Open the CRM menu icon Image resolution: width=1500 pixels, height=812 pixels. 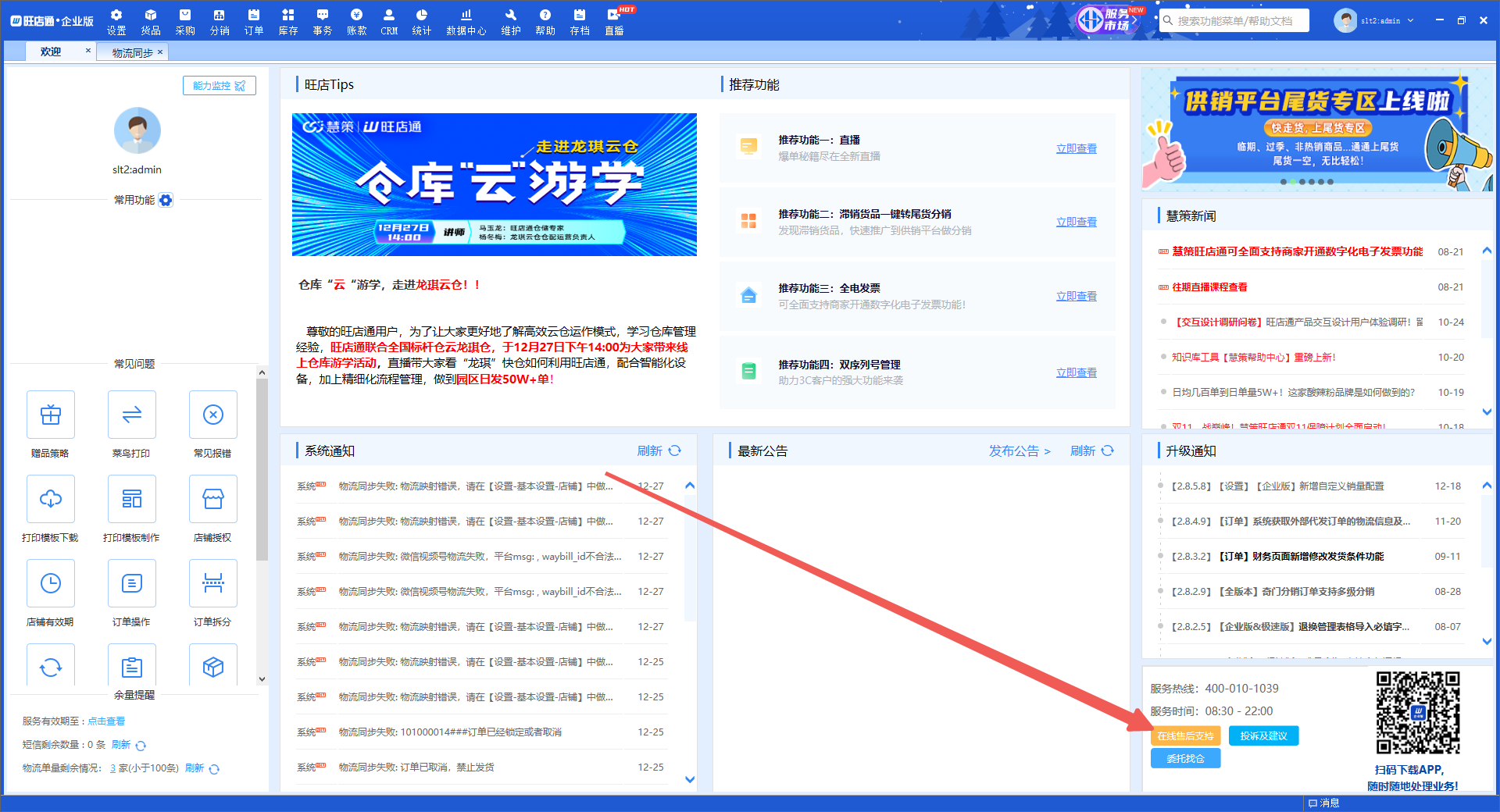pos(389,22)
